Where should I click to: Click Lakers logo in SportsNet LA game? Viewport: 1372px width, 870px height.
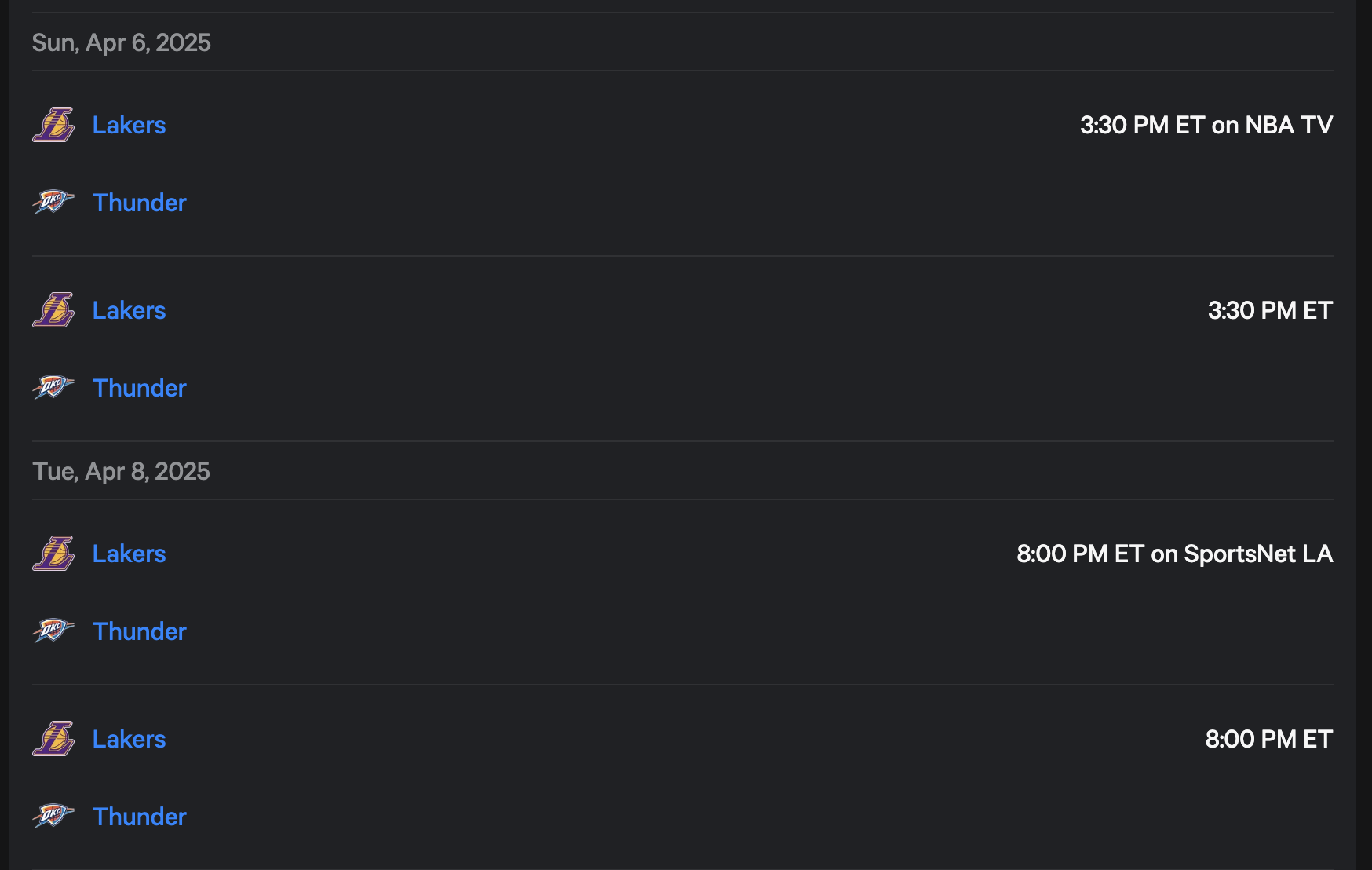53,554
